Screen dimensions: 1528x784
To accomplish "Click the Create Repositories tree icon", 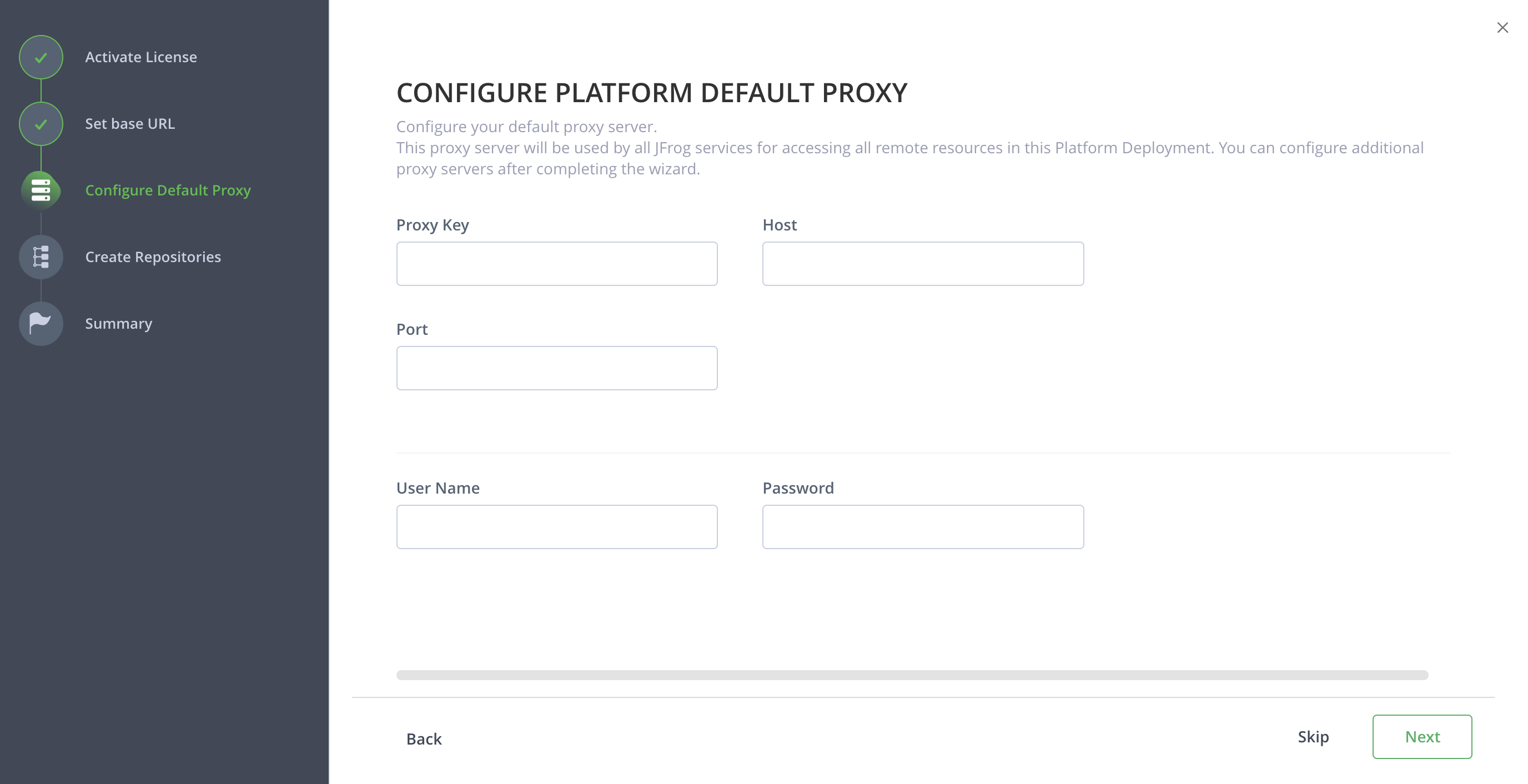I will pyautogui.click(x=41, y=257).
